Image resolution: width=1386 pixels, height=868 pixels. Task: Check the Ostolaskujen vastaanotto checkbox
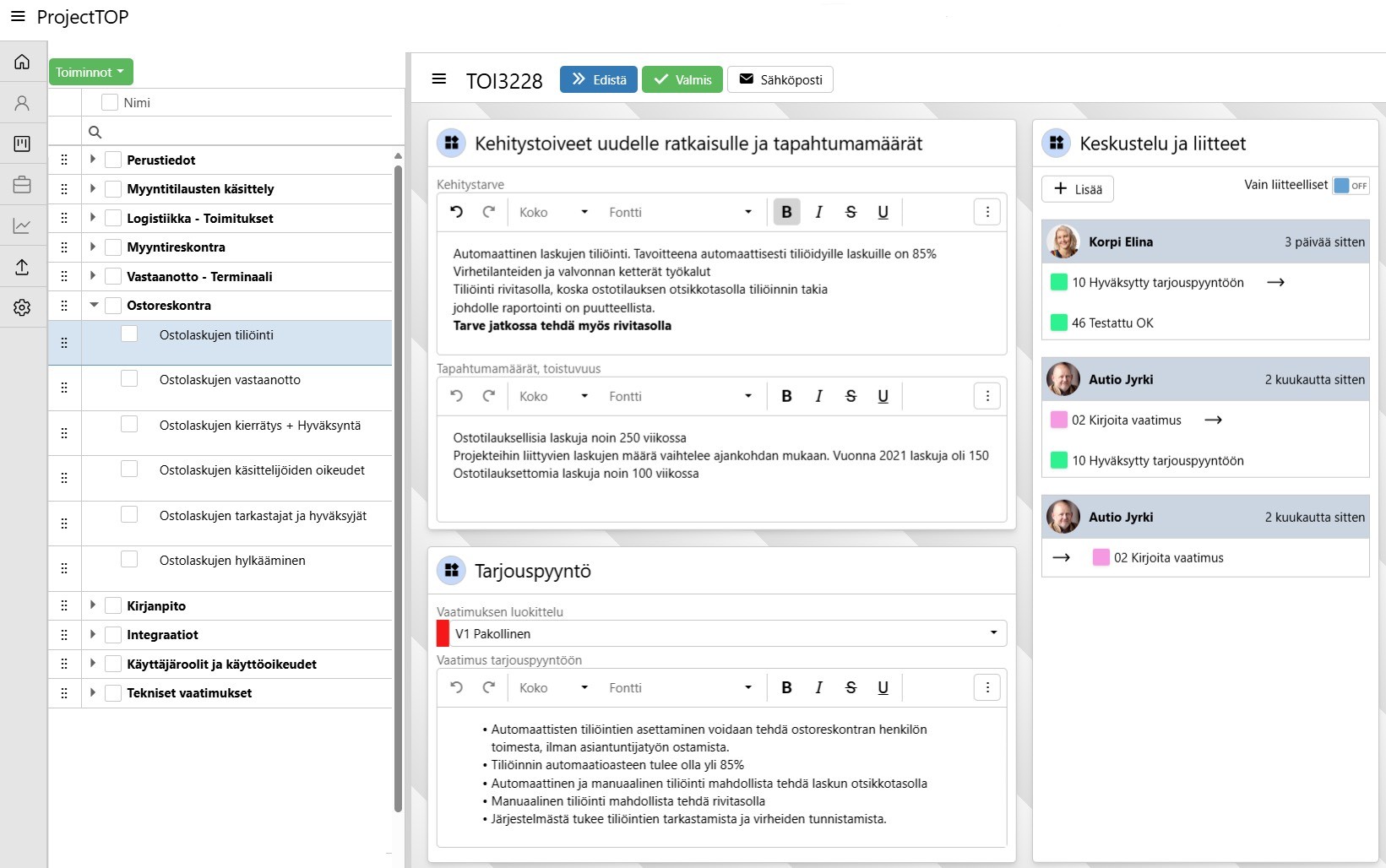(129, 379)
